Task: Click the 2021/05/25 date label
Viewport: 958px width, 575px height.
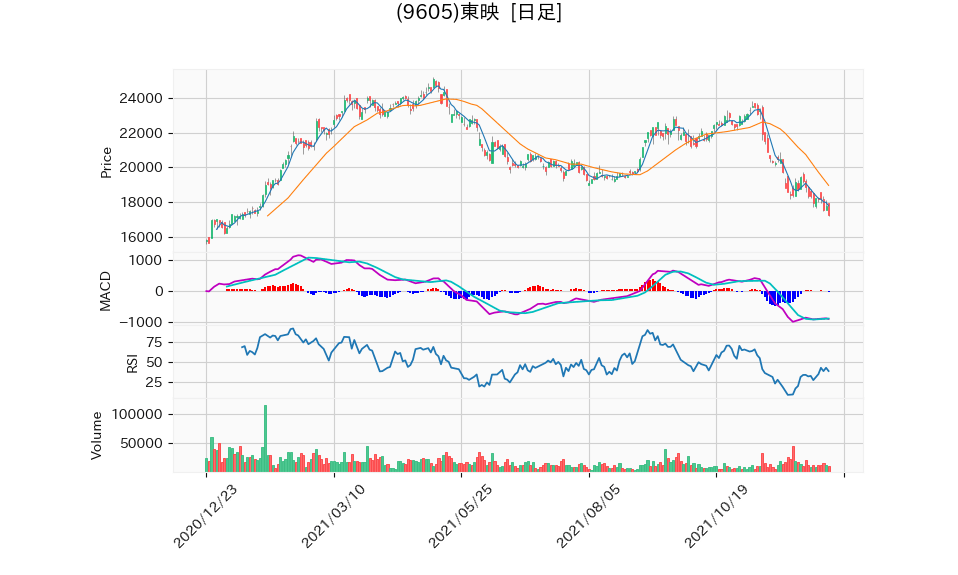Action: [463, 515]
